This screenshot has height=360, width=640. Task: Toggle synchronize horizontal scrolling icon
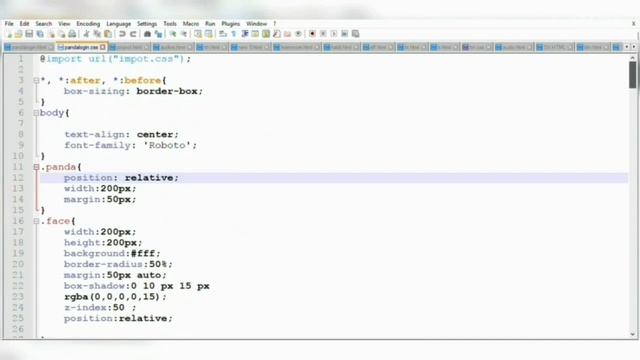tap(209, 34)
